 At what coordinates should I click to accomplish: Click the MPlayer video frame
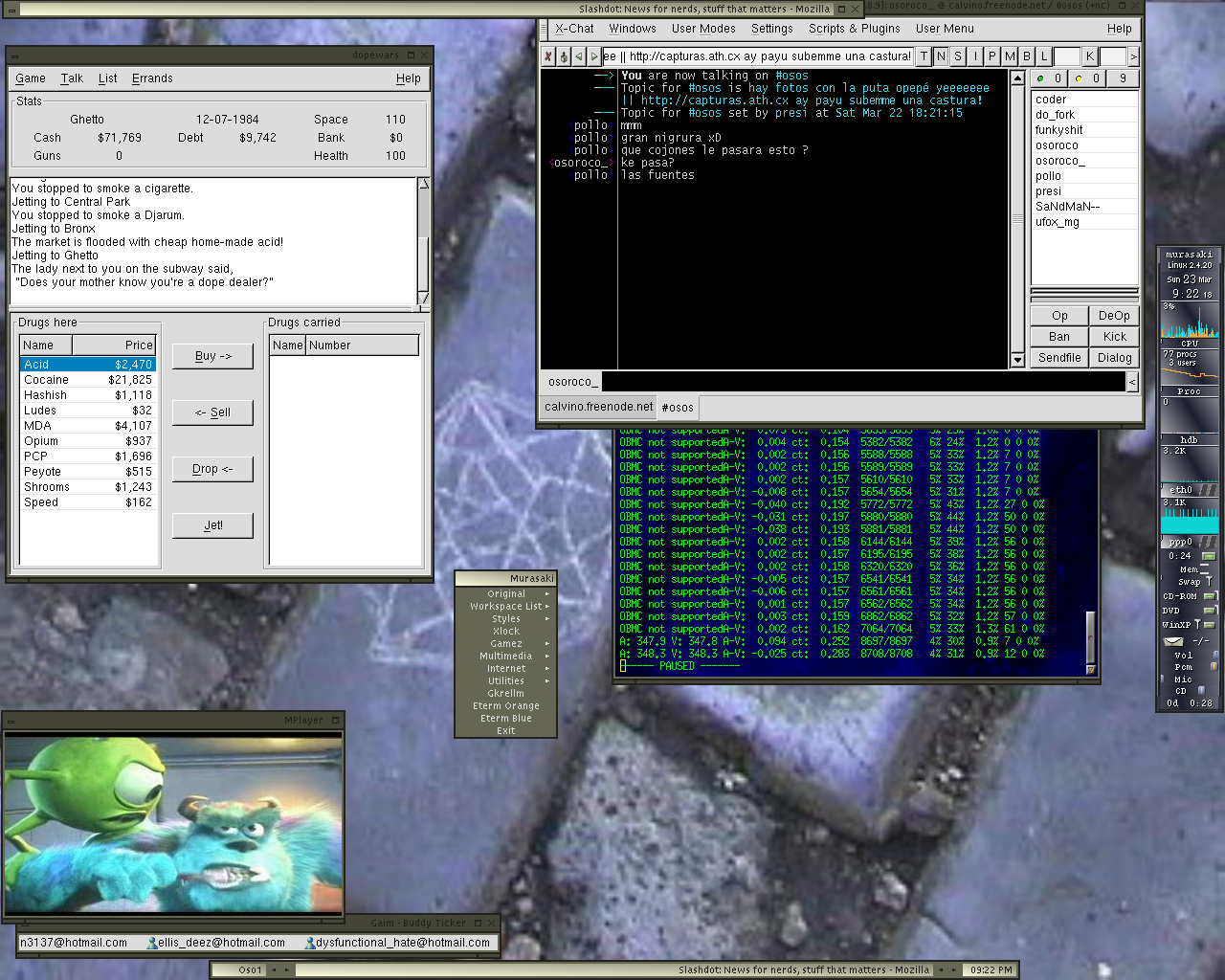(x=173, y=824)
